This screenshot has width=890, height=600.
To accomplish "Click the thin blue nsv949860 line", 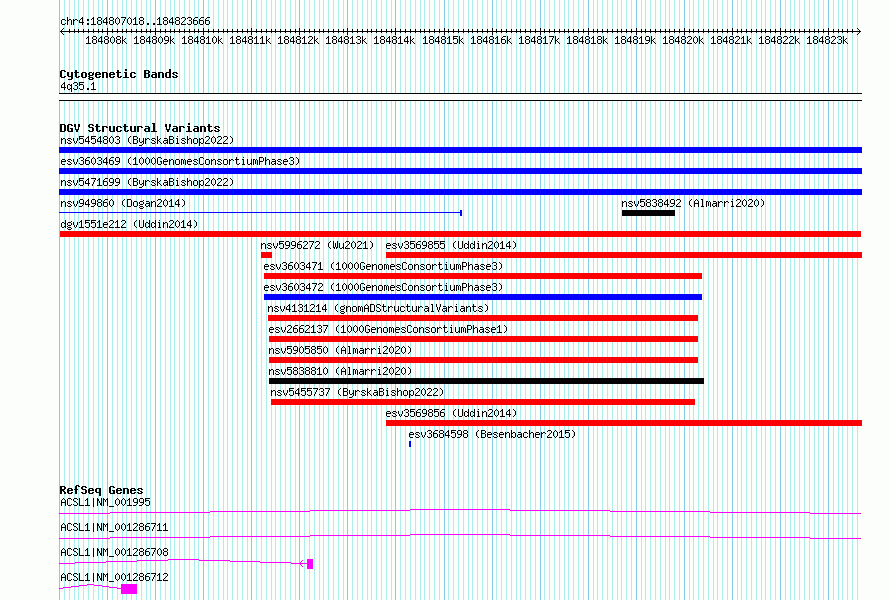I will 261,213.
